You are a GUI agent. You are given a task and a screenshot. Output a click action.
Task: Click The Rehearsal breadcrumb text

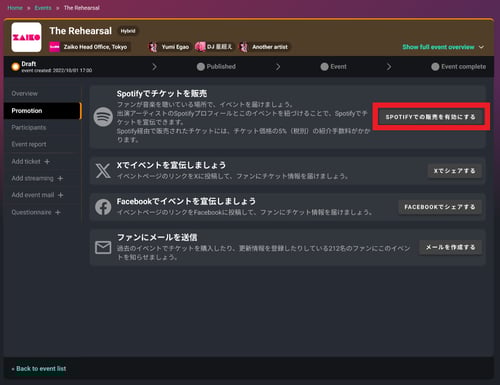[82, 8]
